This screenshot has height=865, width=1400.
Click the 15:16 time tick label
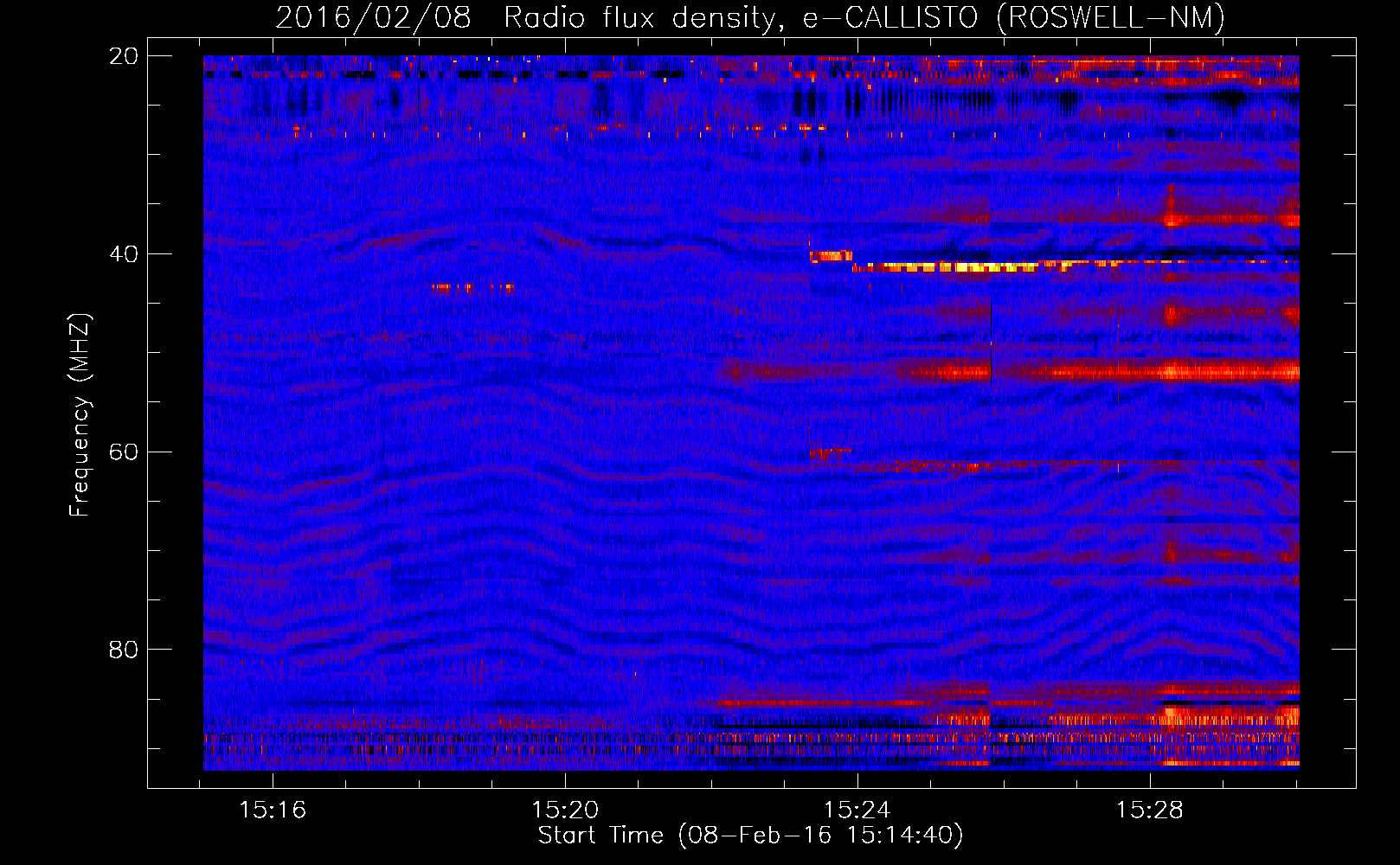coord(273,810)
